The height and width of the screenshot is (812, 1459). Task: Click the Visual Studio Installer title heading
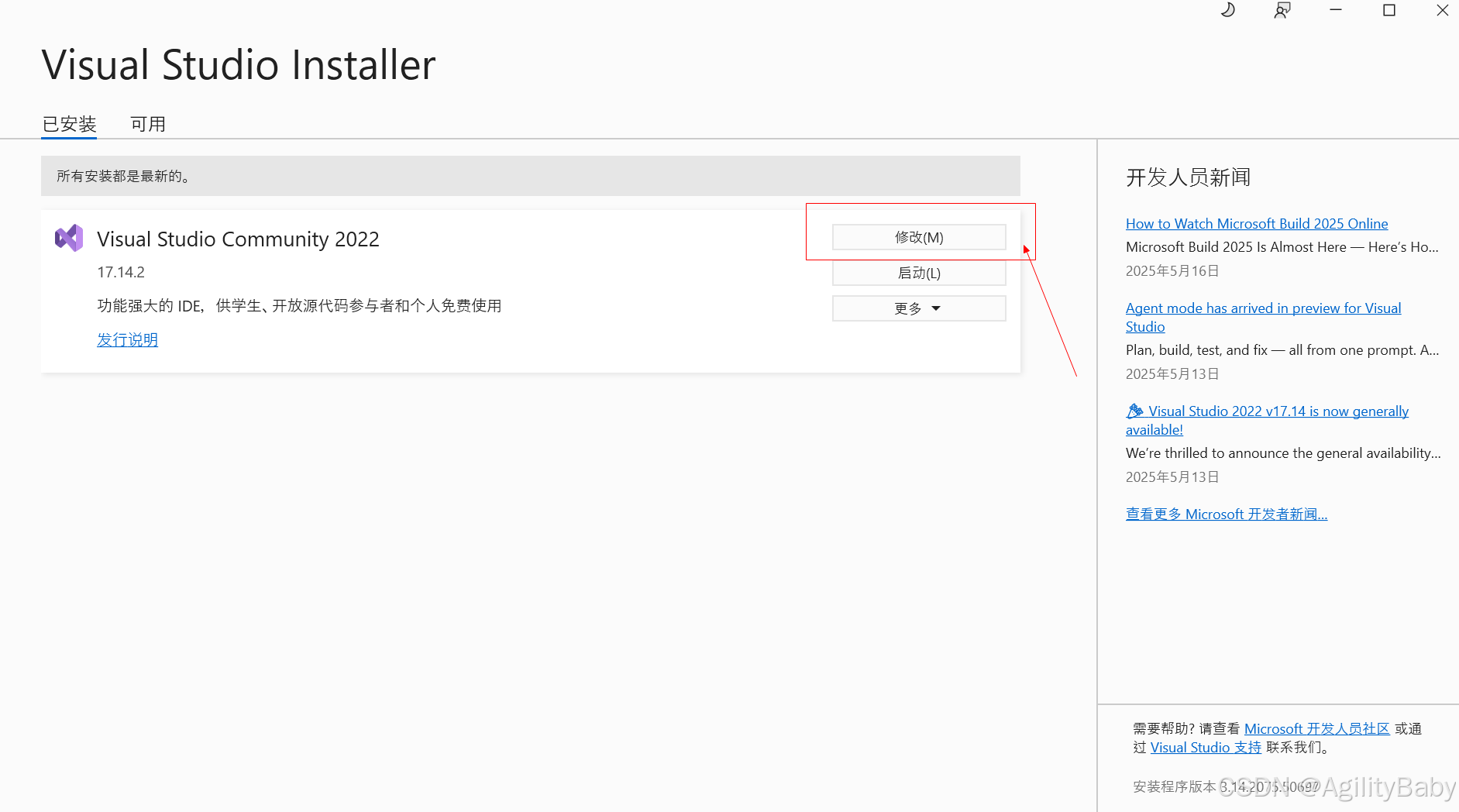click(239, 64)
